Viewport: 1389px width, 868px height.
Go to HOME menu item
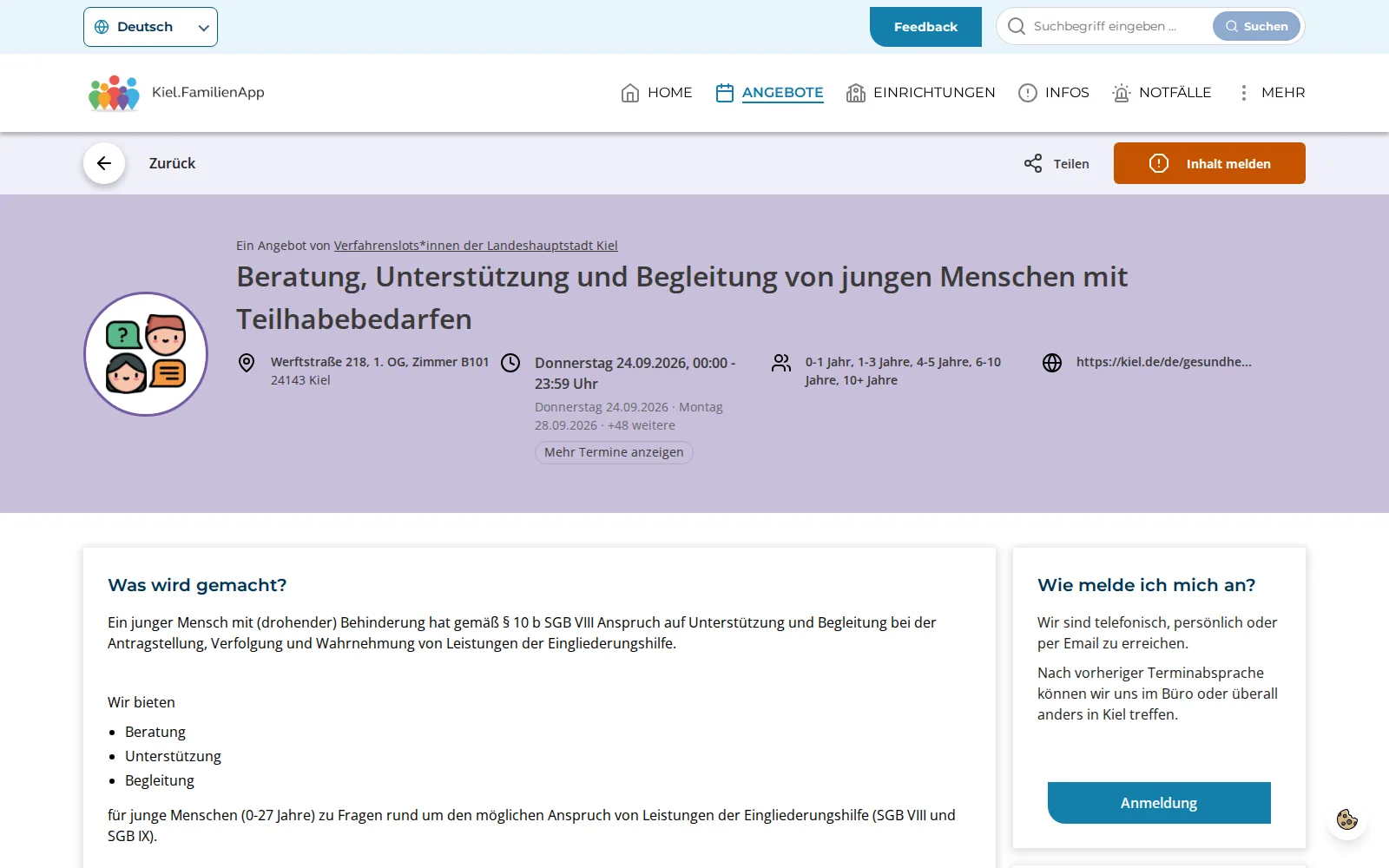[x=656, y=93]
